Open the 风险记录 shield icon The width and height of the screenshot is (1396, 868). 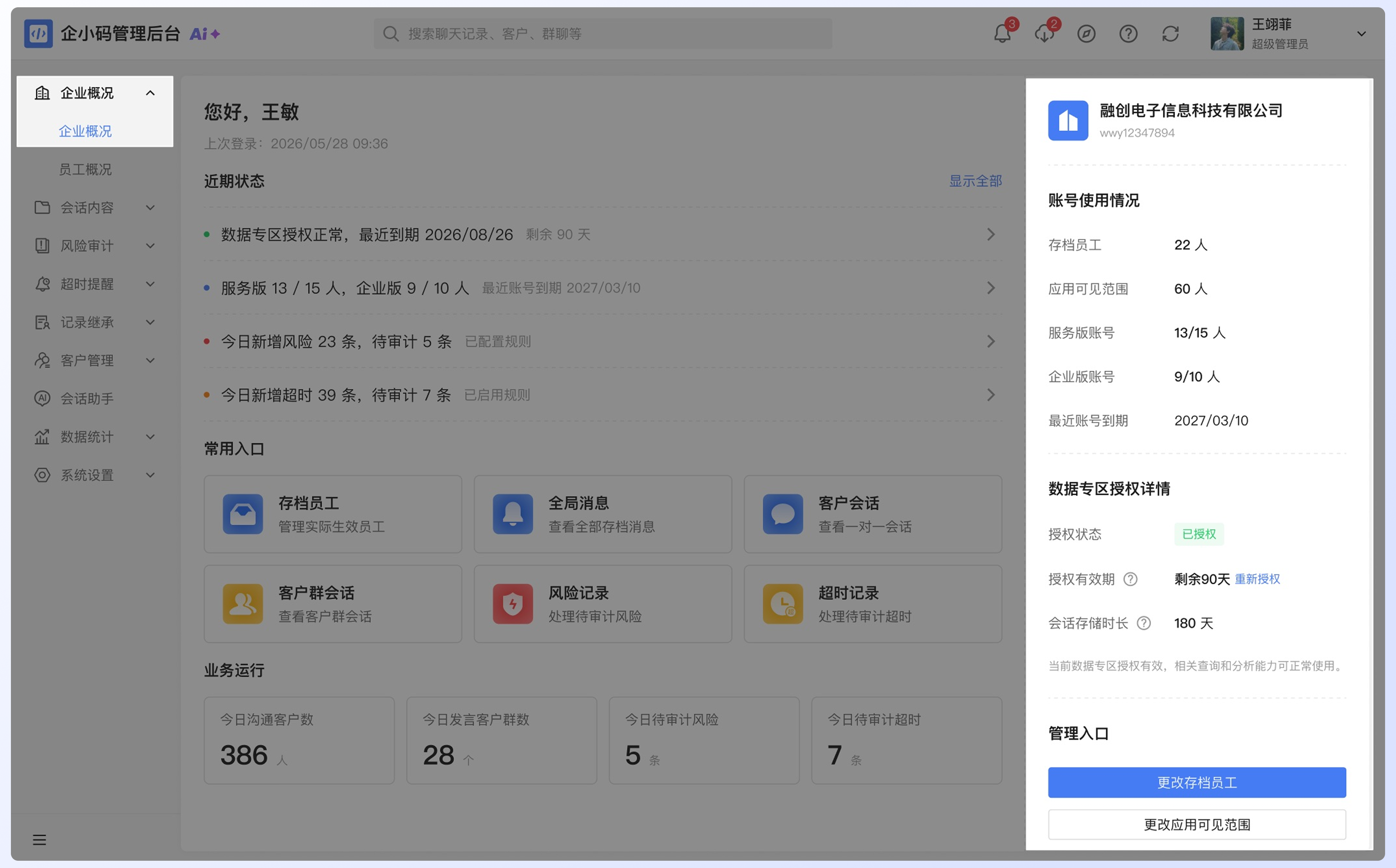[513, 603]
